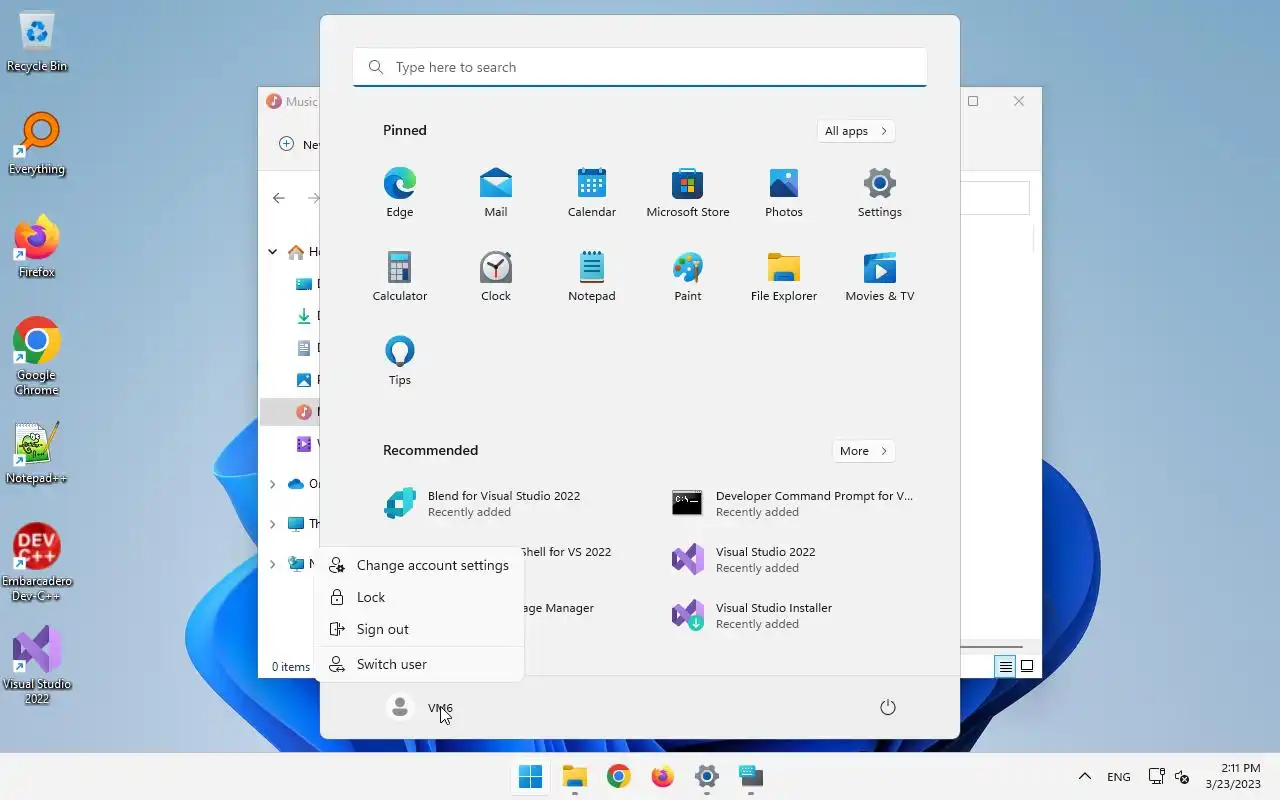The image size is (1280, 800).
Task: Open the Tips app
Action: point(399,361)
